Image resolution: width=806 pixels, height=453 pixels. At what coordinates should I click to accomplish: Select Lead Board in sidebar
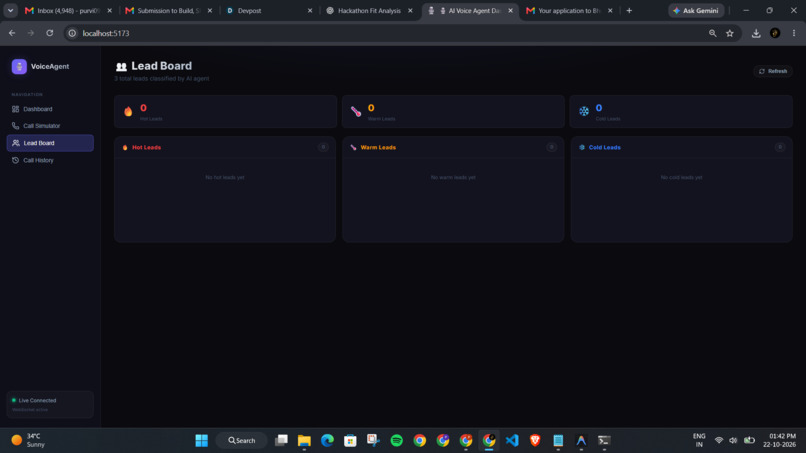click(50, 143)
